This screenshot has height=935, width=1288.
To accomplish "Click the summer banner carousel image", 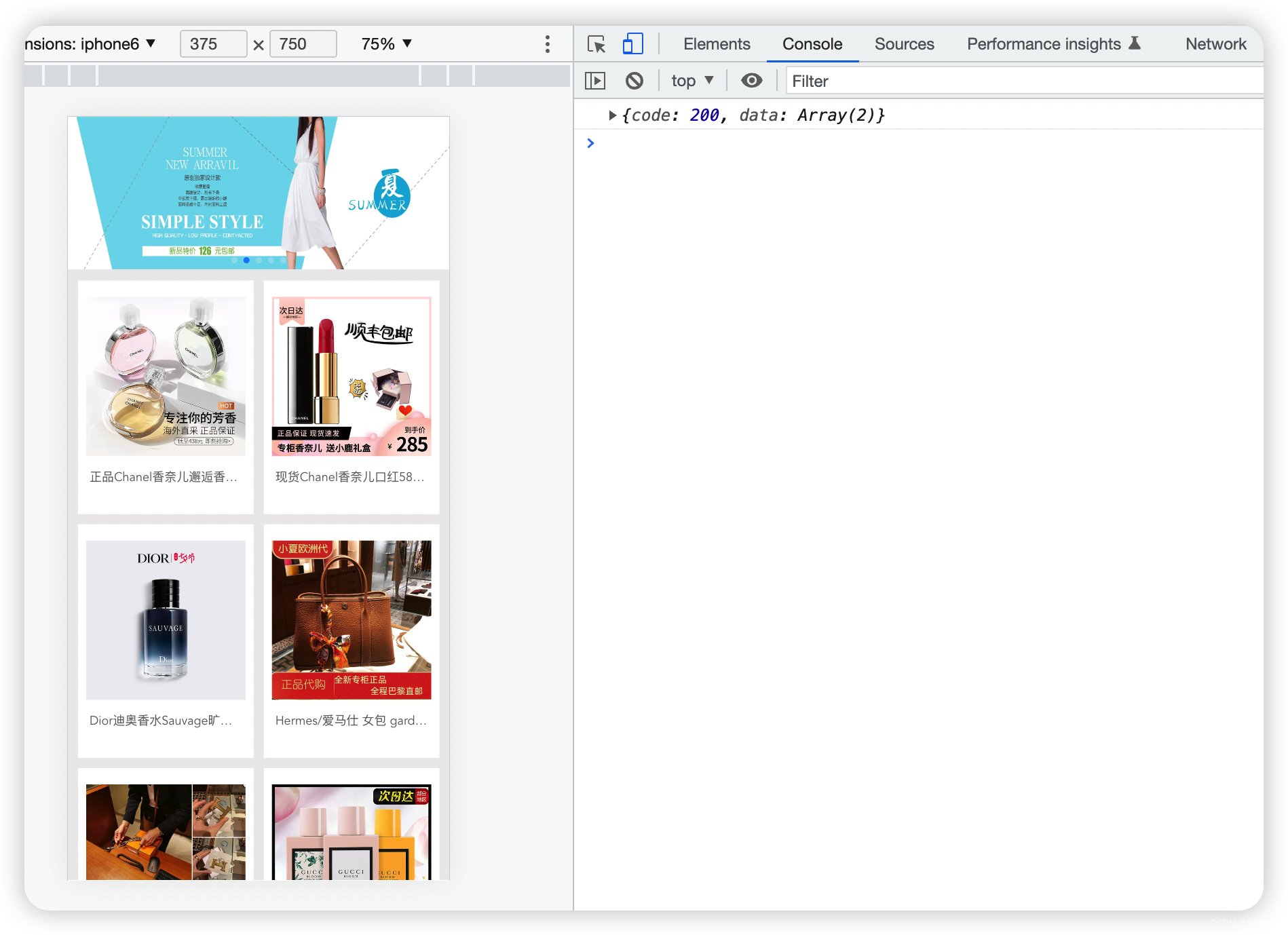I will [x=259, y=193].
